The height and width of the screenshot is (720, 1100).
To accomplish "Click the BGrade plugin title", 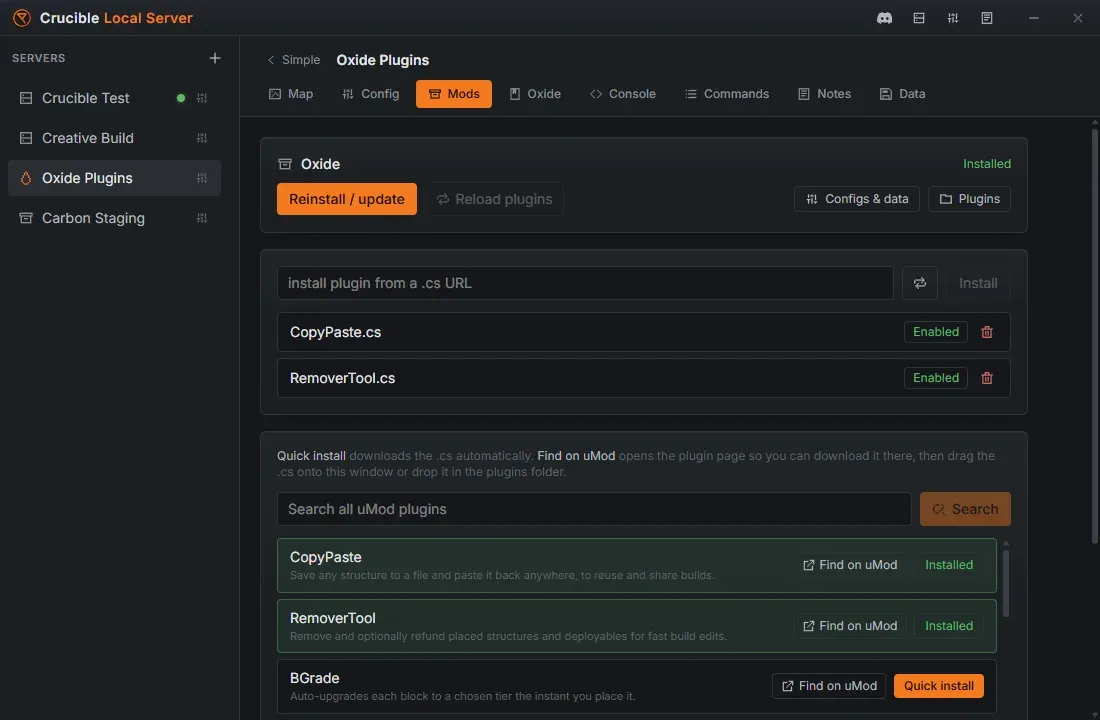I will coord(314,679).
